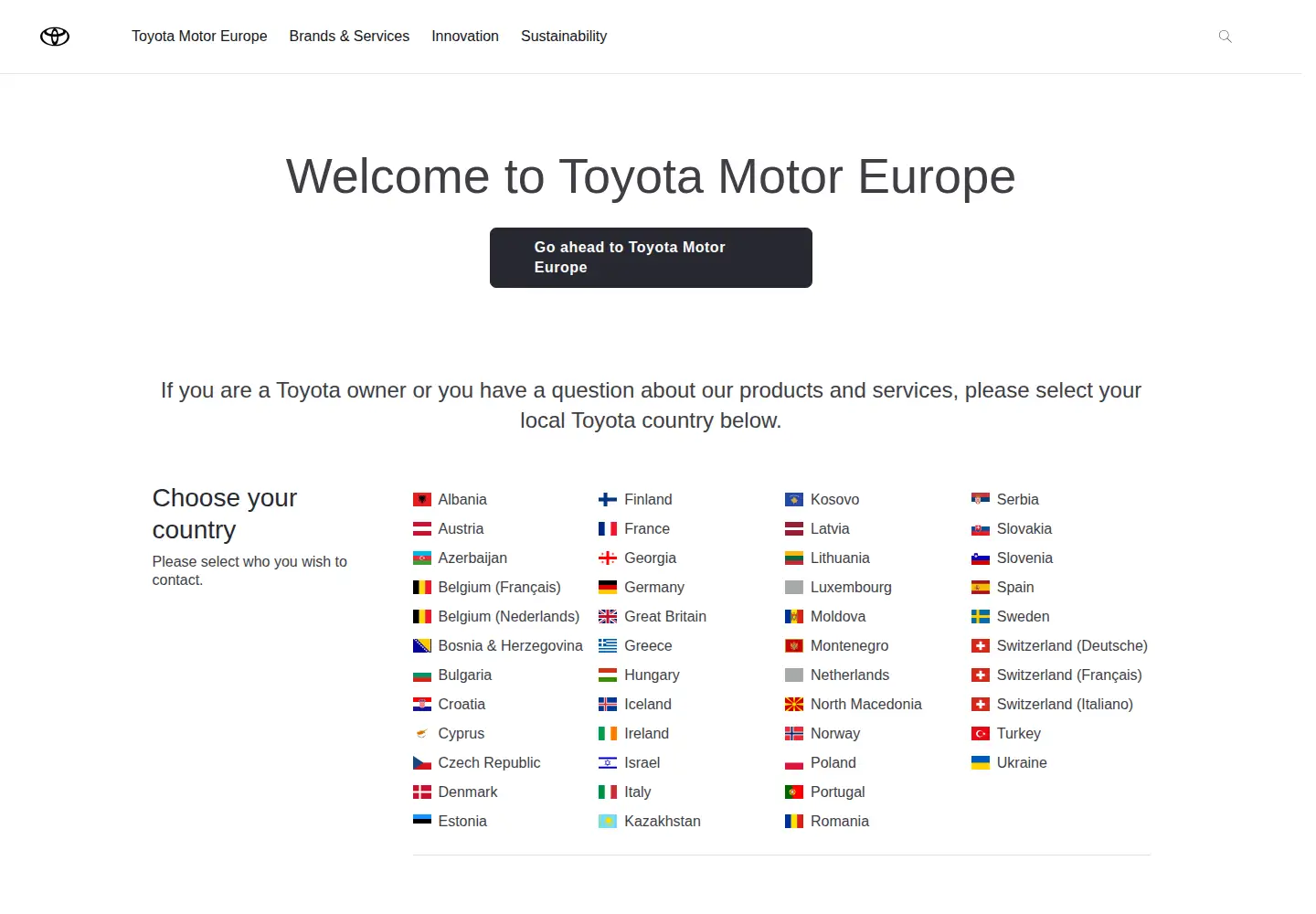Open the search magnifier icon
This screenshot has width=1316, height=914.
coord(1226,37)
